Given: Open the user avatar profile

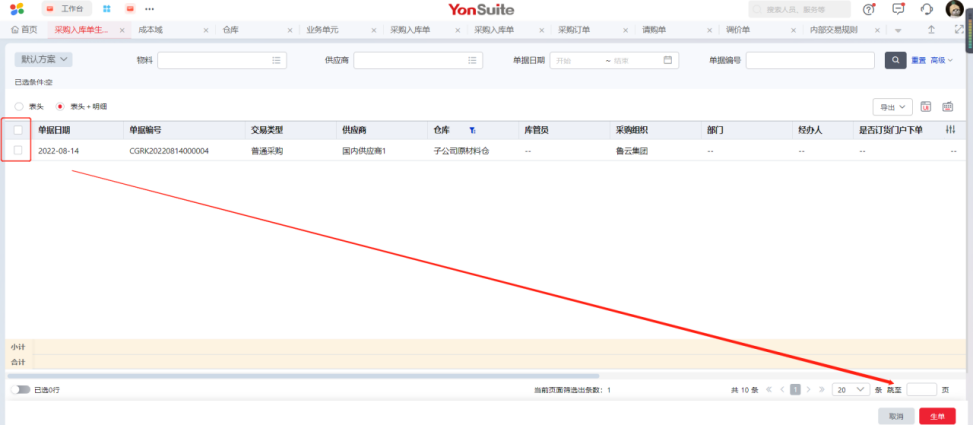Looking at the screenshot, I should point(954,9).
